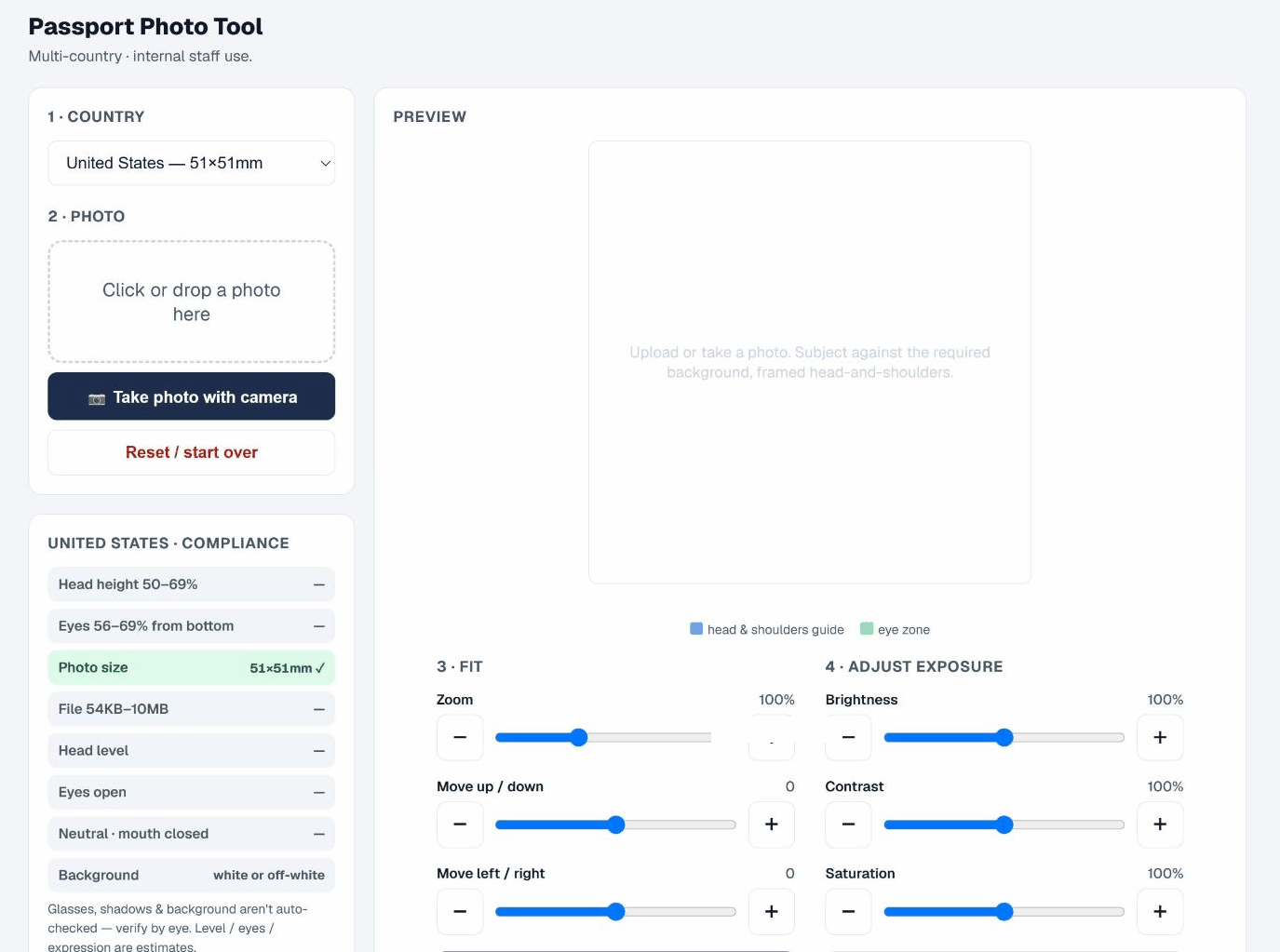Increase Move left / right with plus
Viewport: 1280px width, 952px height.
click(x=772, y=912)
